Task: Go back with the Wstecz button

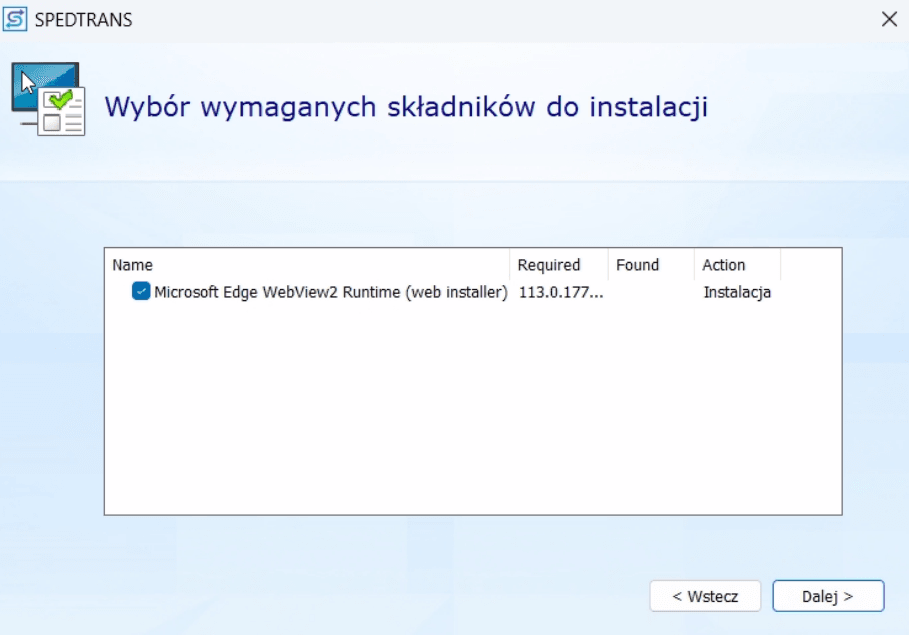Action: click(x=705, y=596)
